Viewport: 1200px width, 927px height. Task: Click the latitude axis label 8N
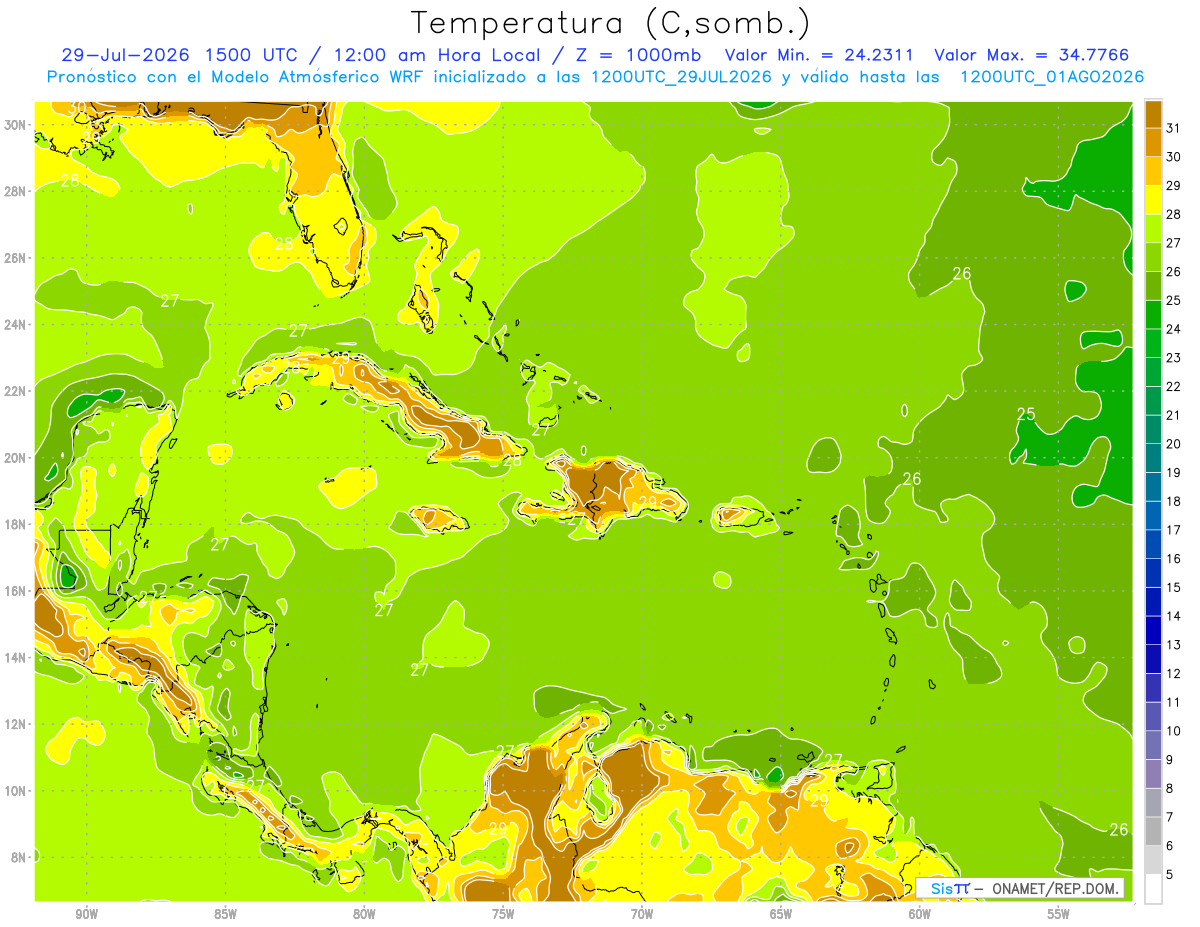19,857
